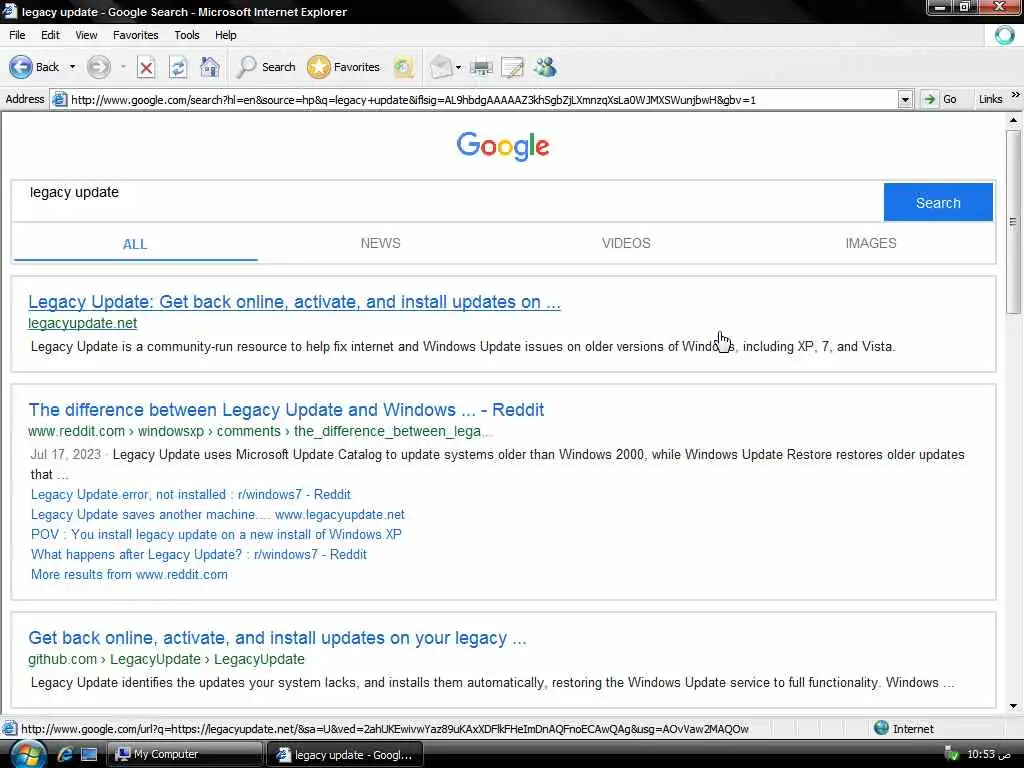Screen dimensions: 1024x768
Task: Click the Mail envelope icon
Action: [x=441, y=67]
